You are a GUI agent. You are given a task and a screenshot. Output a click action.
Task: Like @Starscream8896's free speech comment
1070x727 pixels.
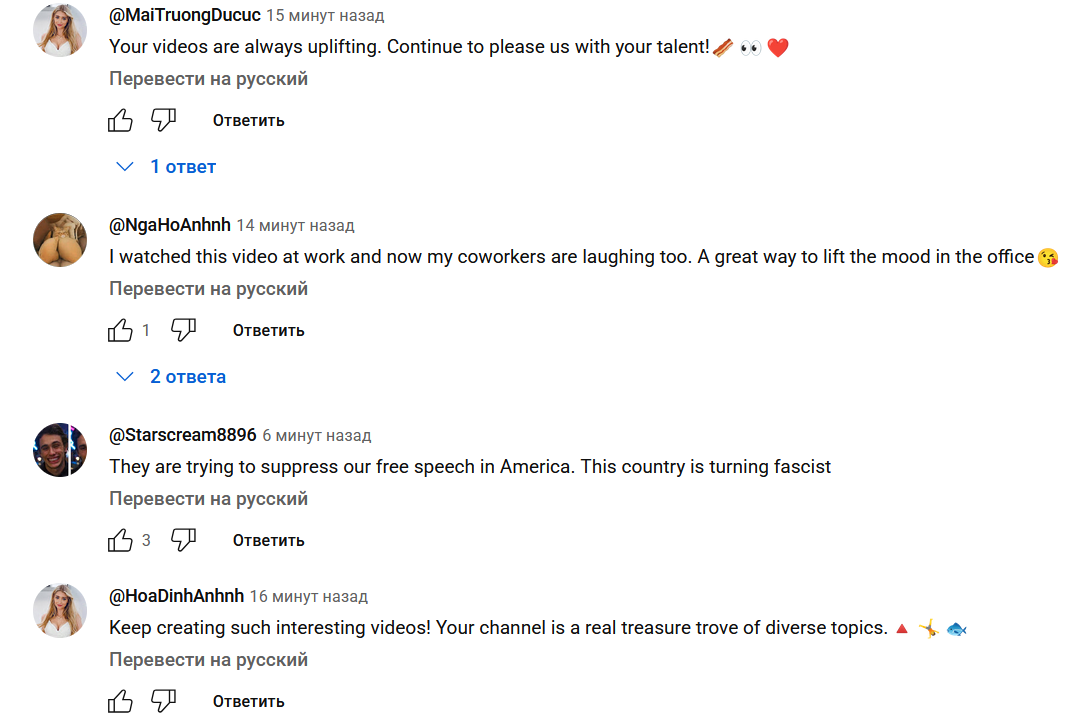(120, 541)
